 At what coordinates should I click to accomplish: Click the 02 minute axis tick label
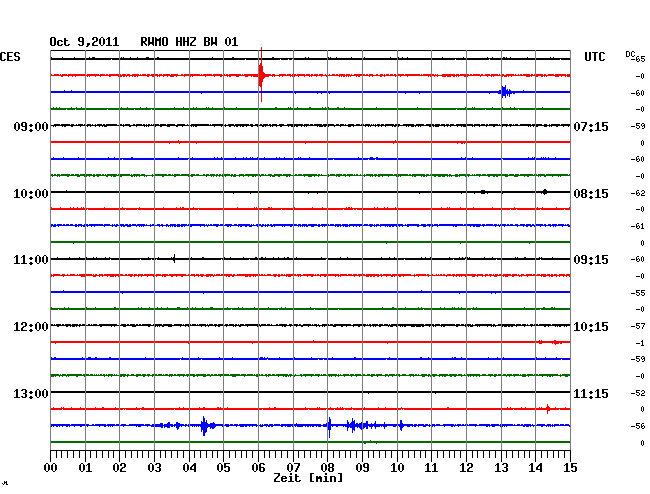tap(119, 468)
